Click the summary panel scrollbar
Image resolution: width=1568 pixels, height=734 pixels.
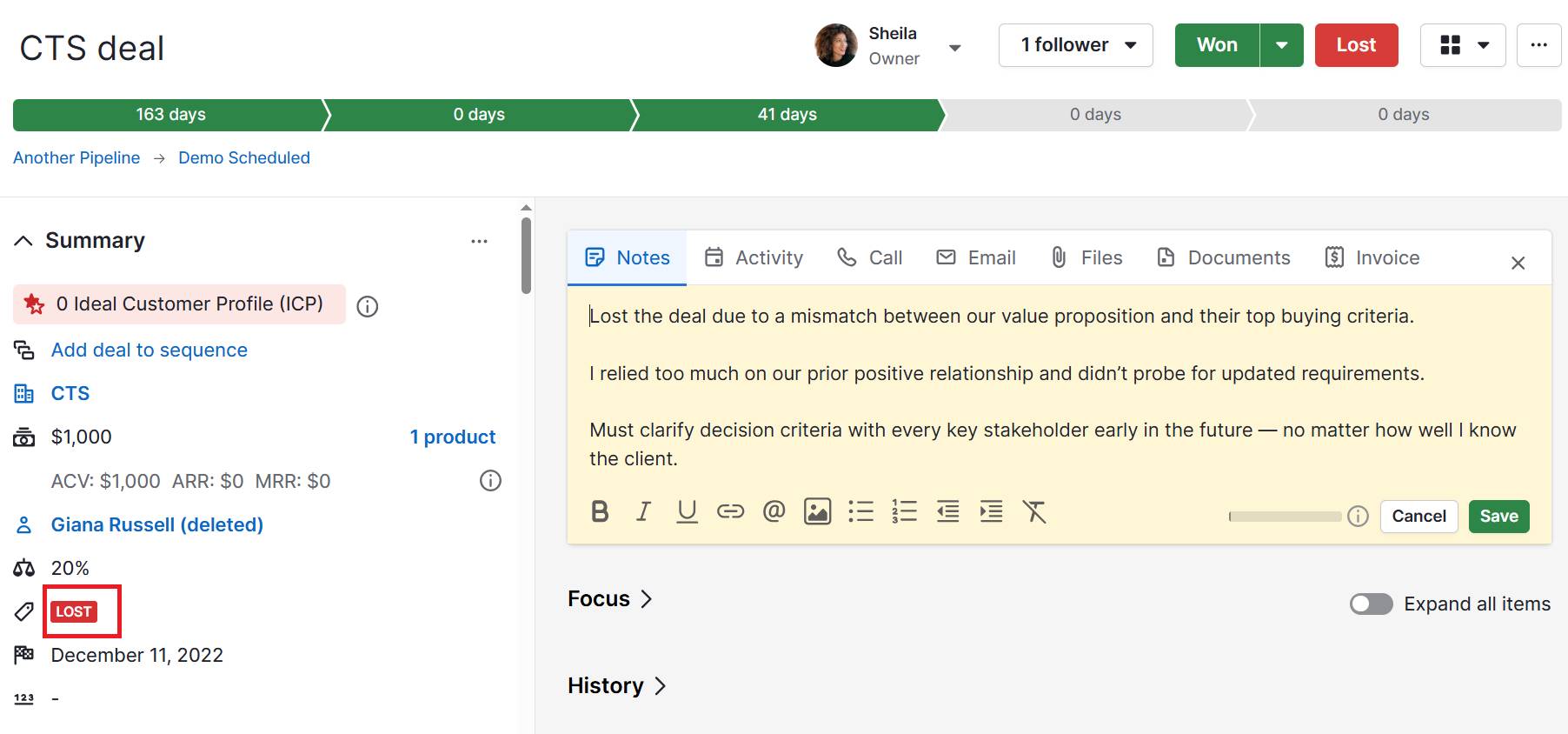pos(526,256)
